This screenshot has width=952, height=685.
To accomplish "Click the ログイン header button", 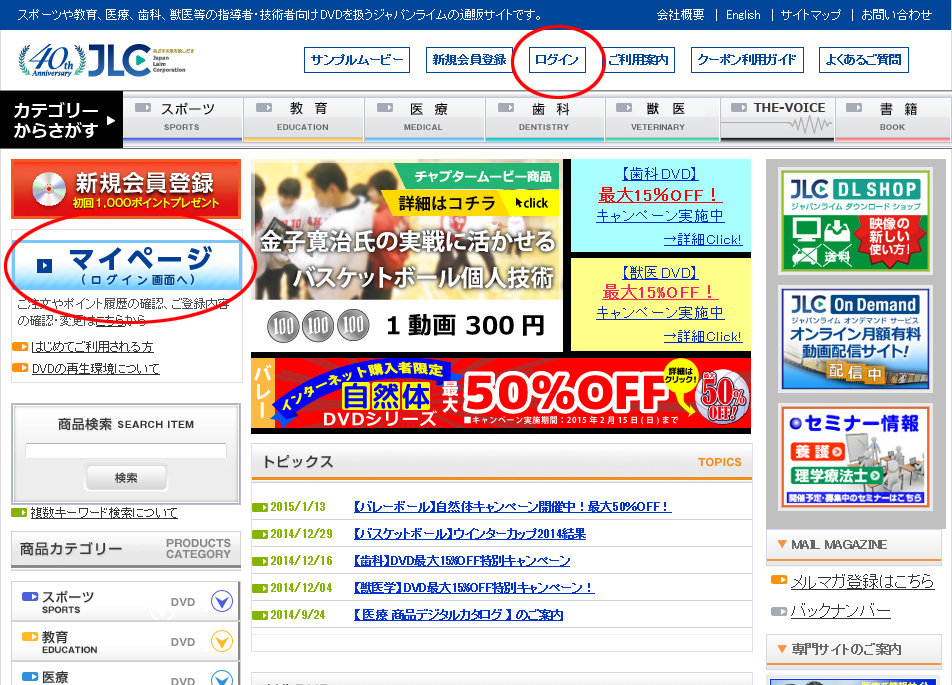I will point(557,60).
